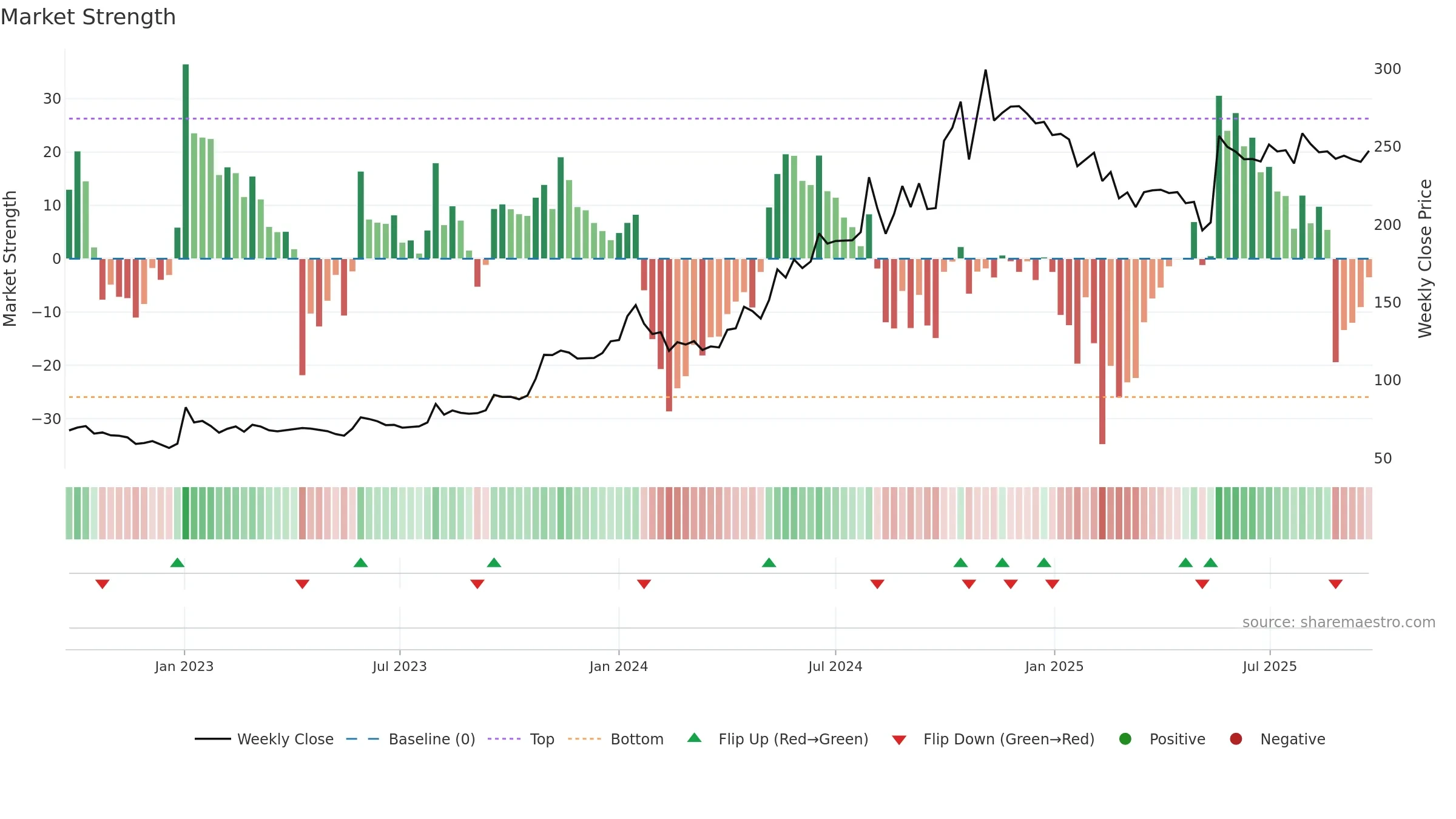Click the 300 tick on the price axis
Viewport: 1456px width, 819px height.
click(1387, 69)
